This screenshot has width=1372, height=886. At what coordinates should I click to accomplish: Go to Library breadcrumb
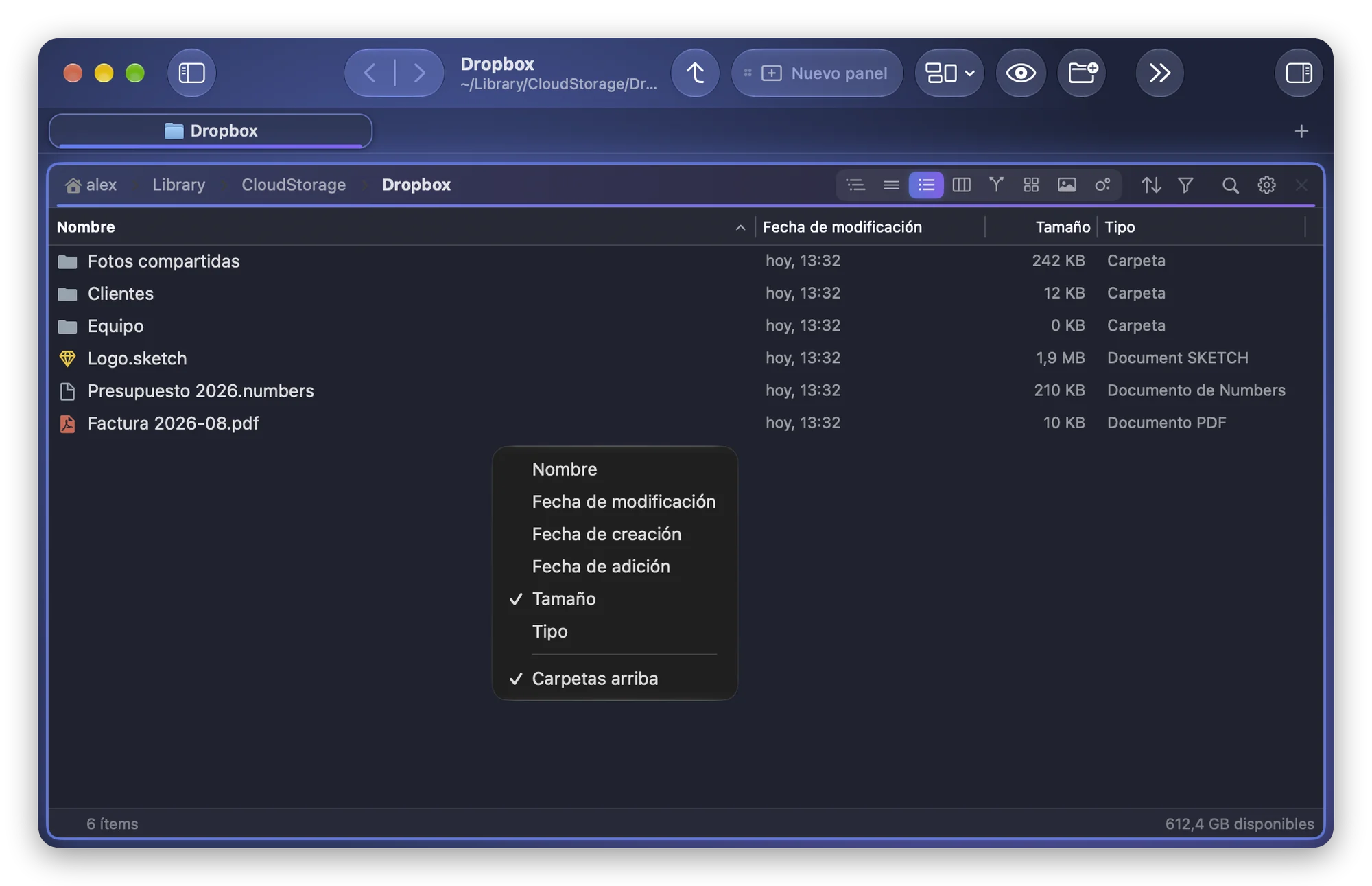click(x=178, y=185)
